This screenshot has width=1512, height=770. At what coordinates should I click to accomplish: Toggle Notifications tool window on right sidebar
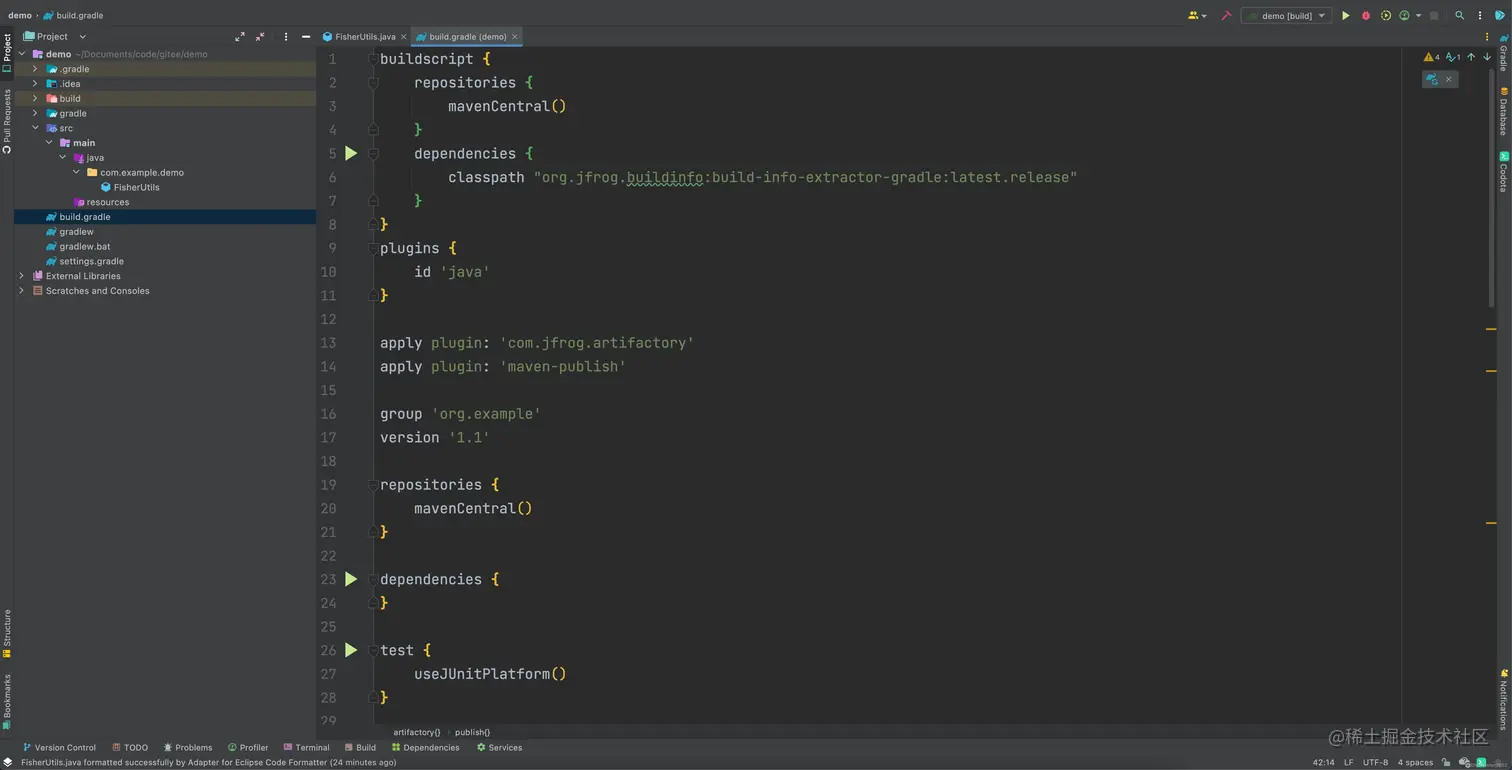point(1504,700)
